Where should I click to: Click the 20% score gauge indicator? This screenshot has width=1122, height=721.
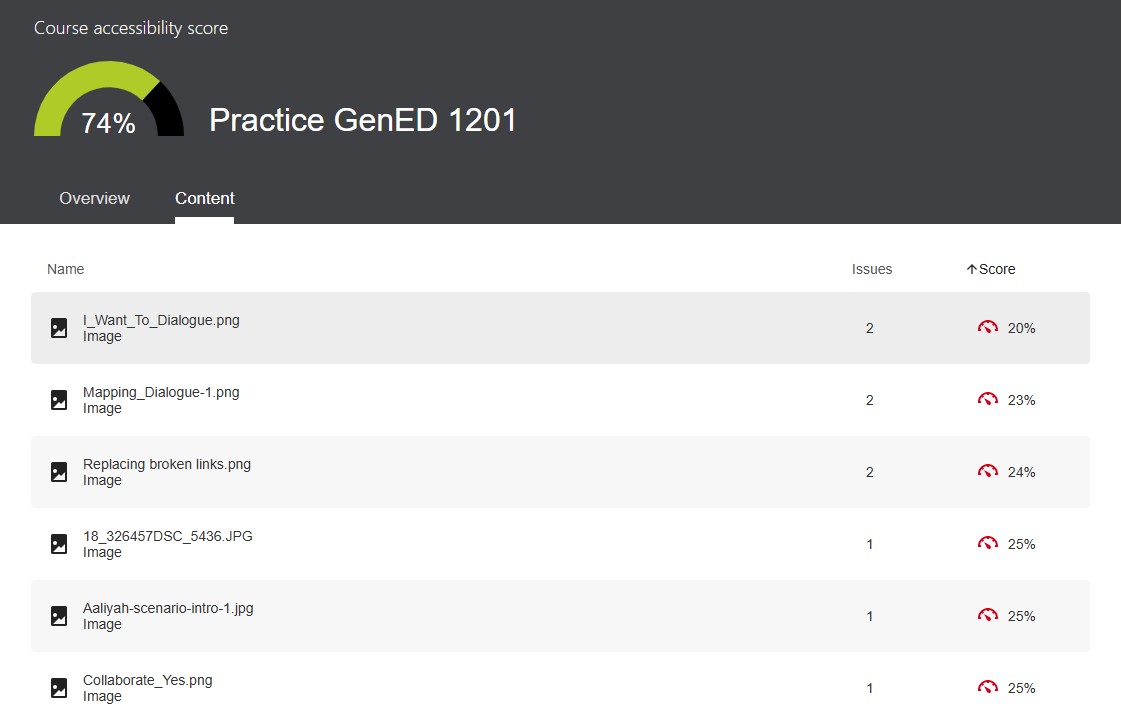(988, 328)
